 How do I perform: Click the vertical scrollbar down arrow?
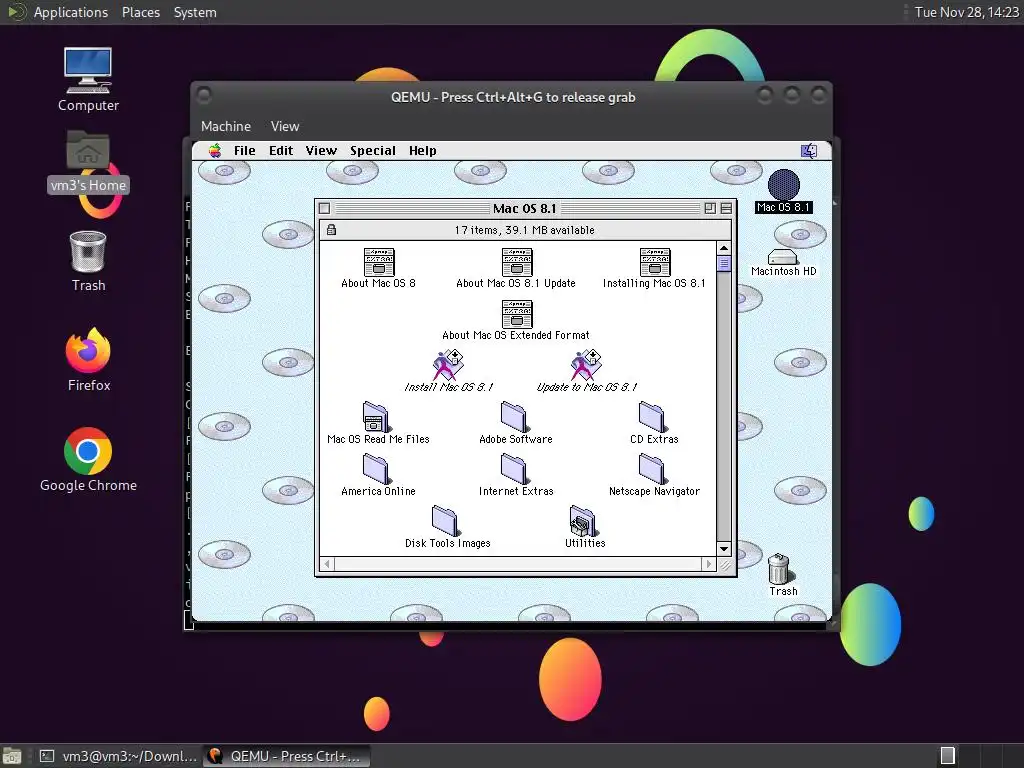724,549
